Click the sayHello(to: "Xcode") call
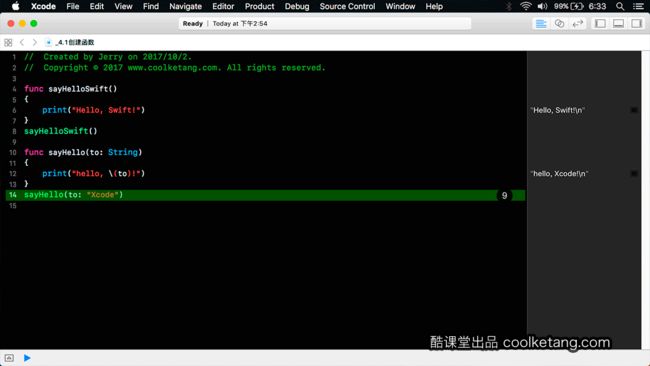650x366 pixels. pyautogui.click(x=73, y=194)
